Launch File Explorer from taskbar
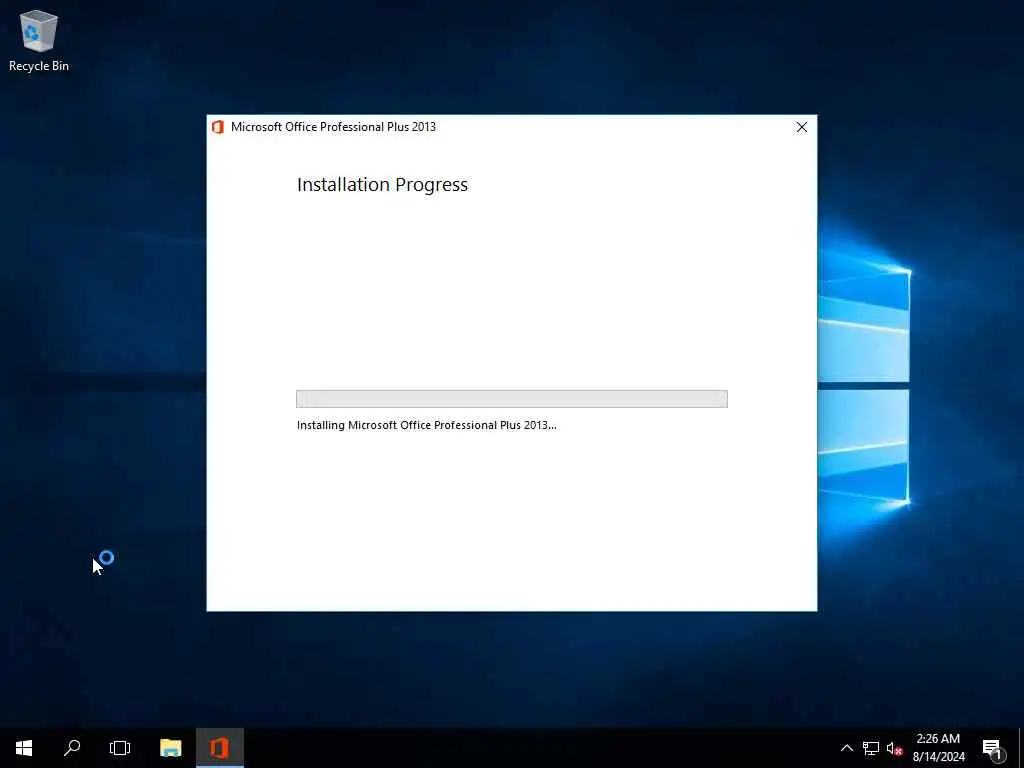 (x=170, y=748)
